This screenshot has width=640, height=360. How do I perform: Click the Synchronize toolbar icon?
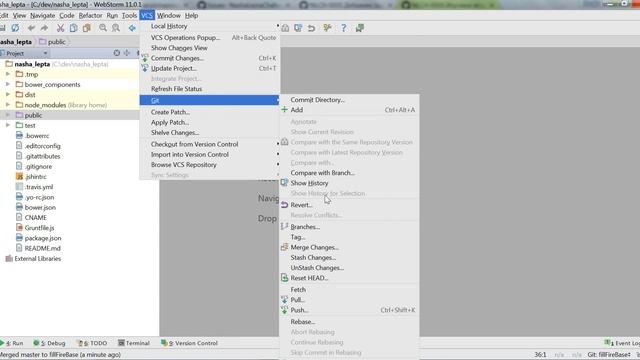tap(15, 28)
